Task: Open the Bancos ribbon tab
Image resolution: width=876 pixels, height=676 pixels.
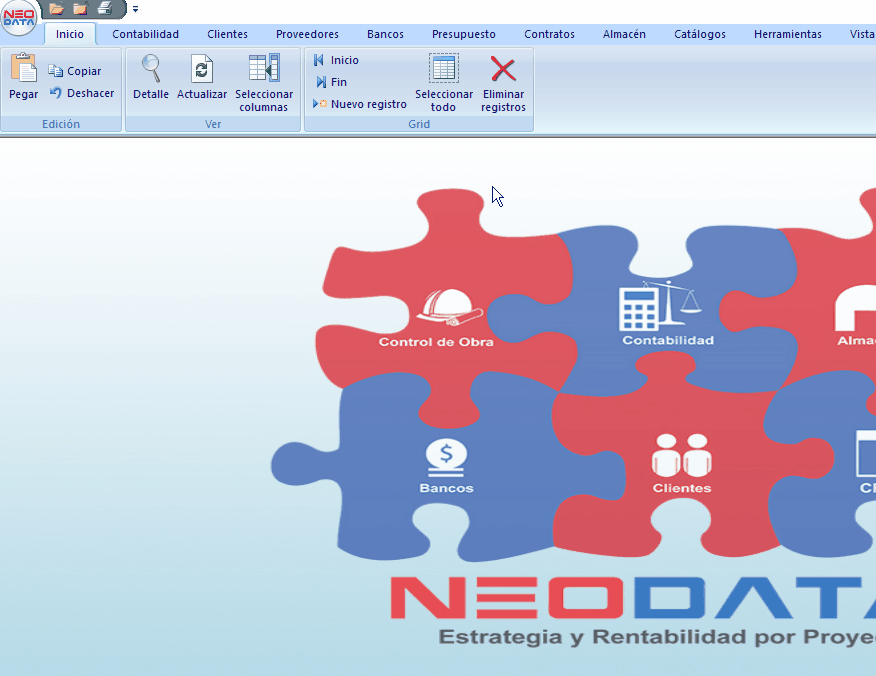Action: (385, 34)
